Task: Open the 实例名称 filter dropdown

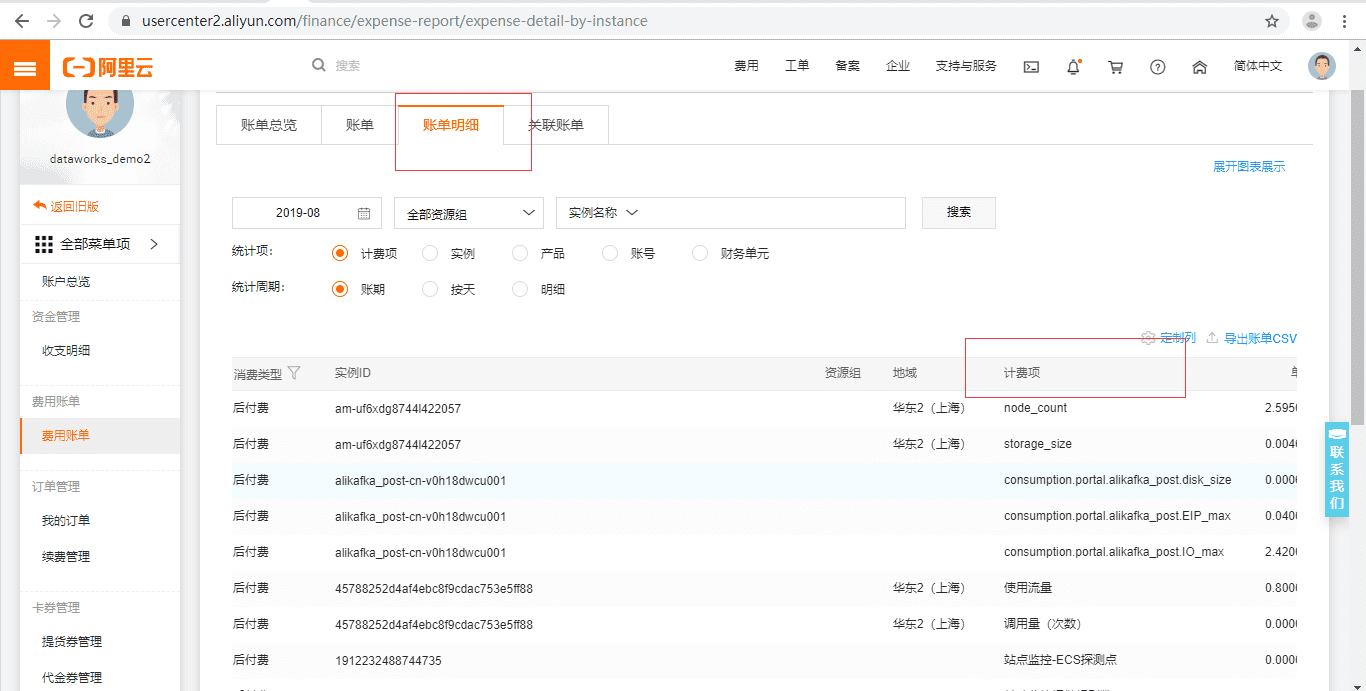Action: 603,213
